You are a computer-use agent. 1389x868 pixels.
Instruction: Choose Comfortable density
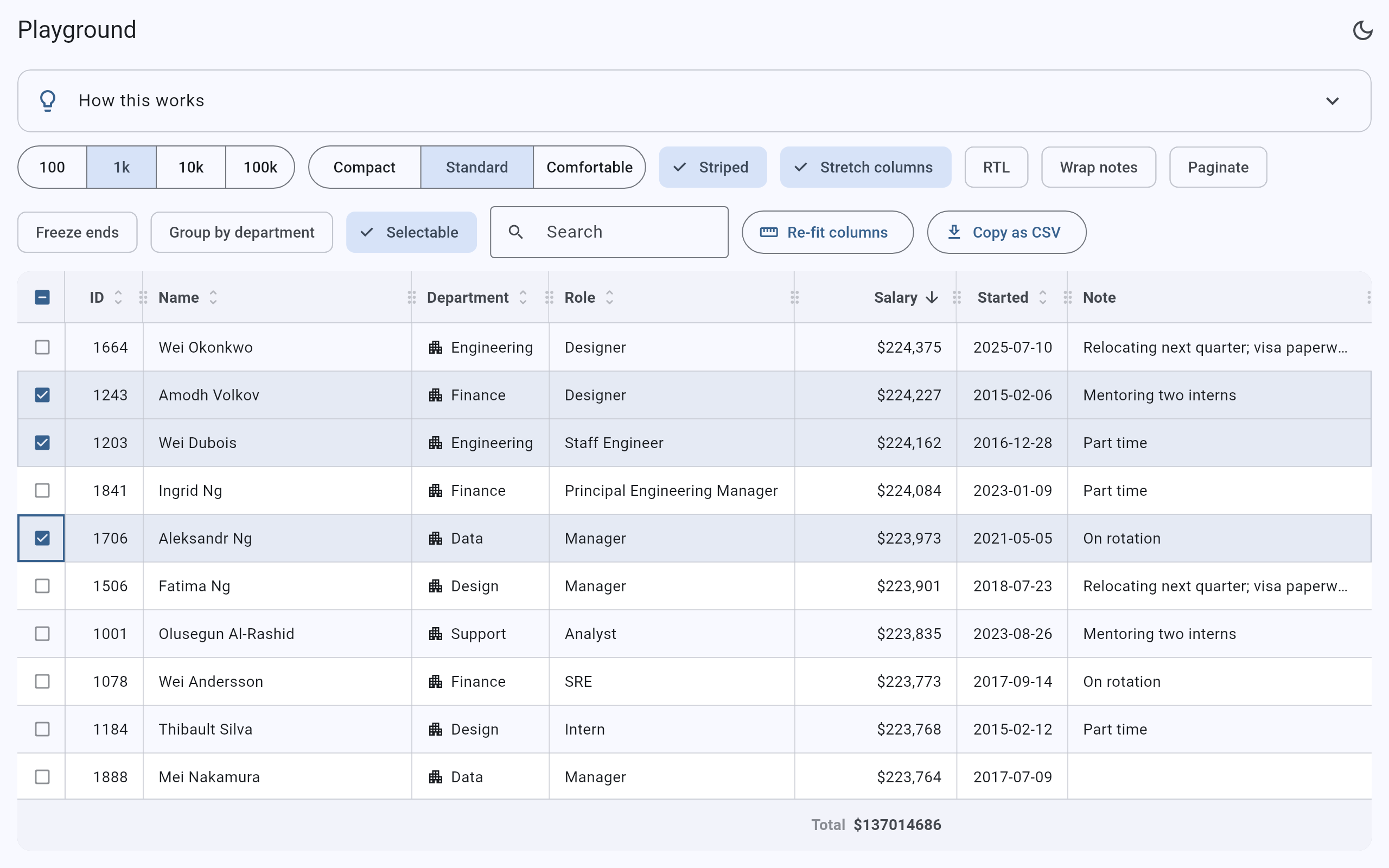coord(589,167)
